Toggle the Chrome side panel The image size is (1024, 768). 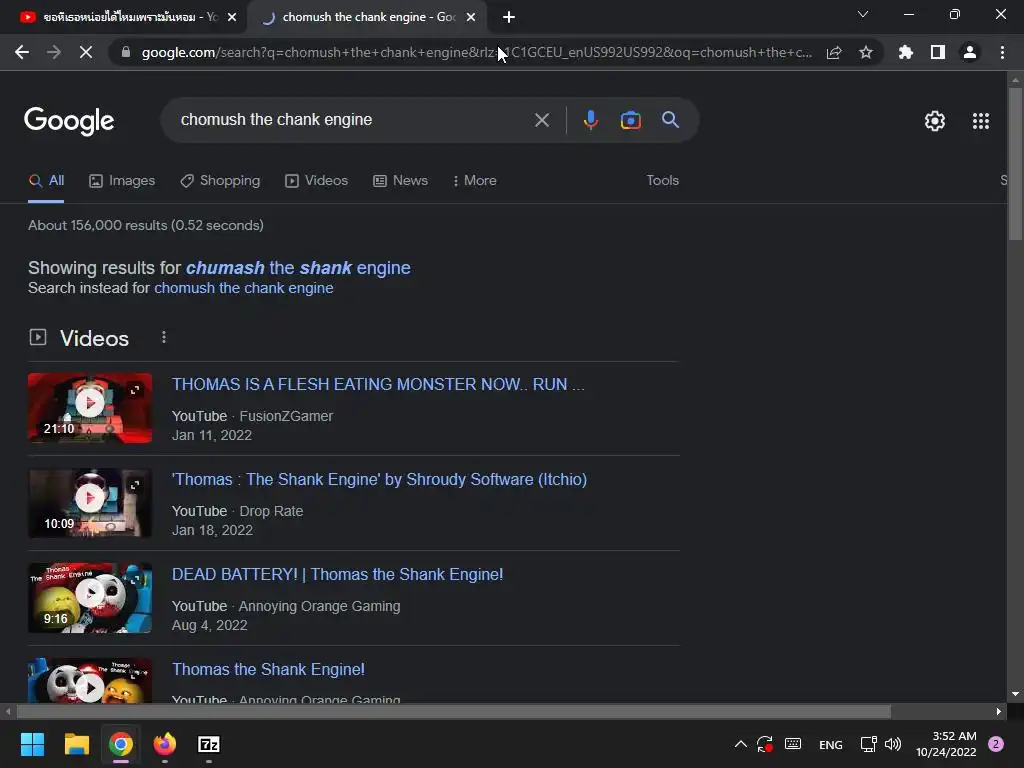click(x=938, y=52)
